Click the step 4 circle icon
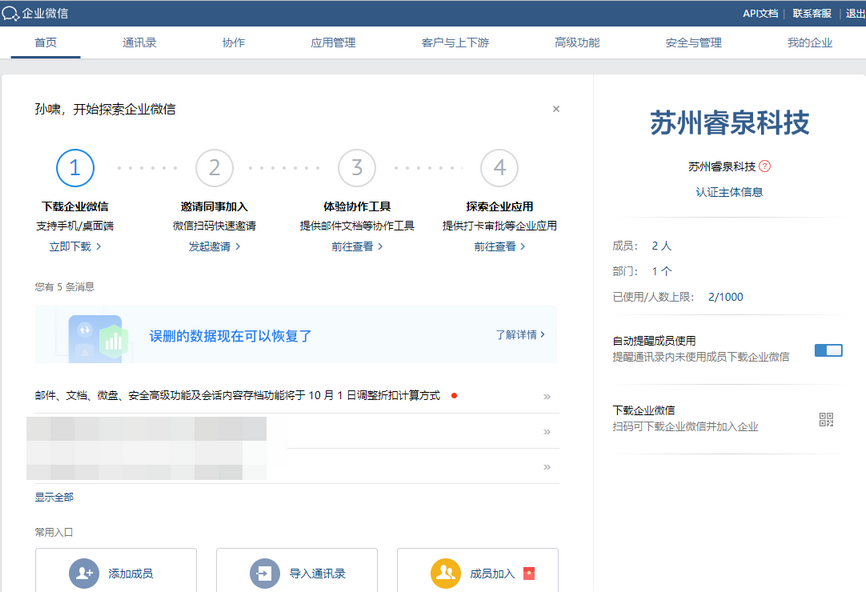 pyautogui.click(x=499, y=168)
